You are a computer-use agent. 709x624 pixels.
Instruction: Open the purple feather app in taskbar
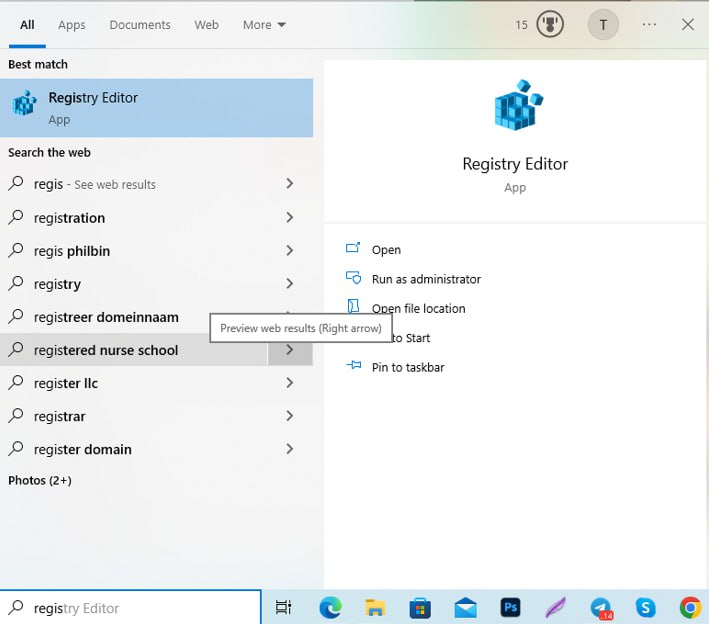click(x=555, y=607)
